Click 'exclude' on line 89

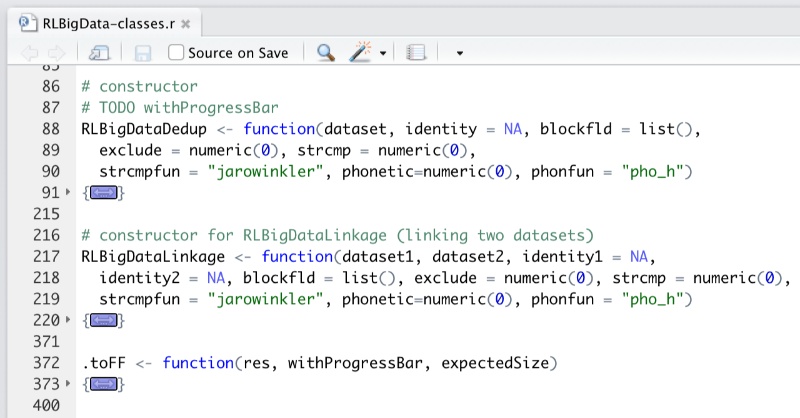click(x=130, y=151)
